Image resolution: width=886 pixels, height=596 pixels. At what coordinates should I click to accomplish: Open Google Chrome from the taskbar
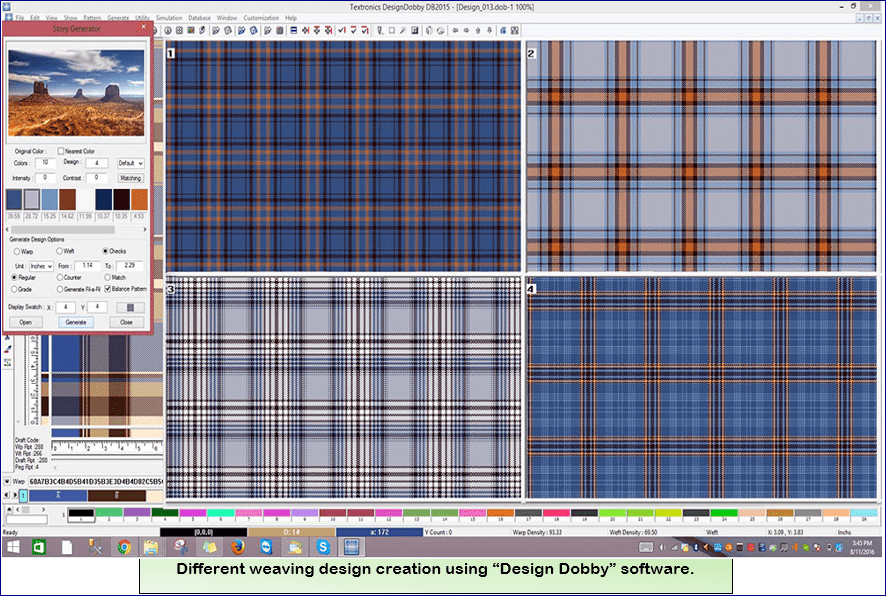[124, 547]
